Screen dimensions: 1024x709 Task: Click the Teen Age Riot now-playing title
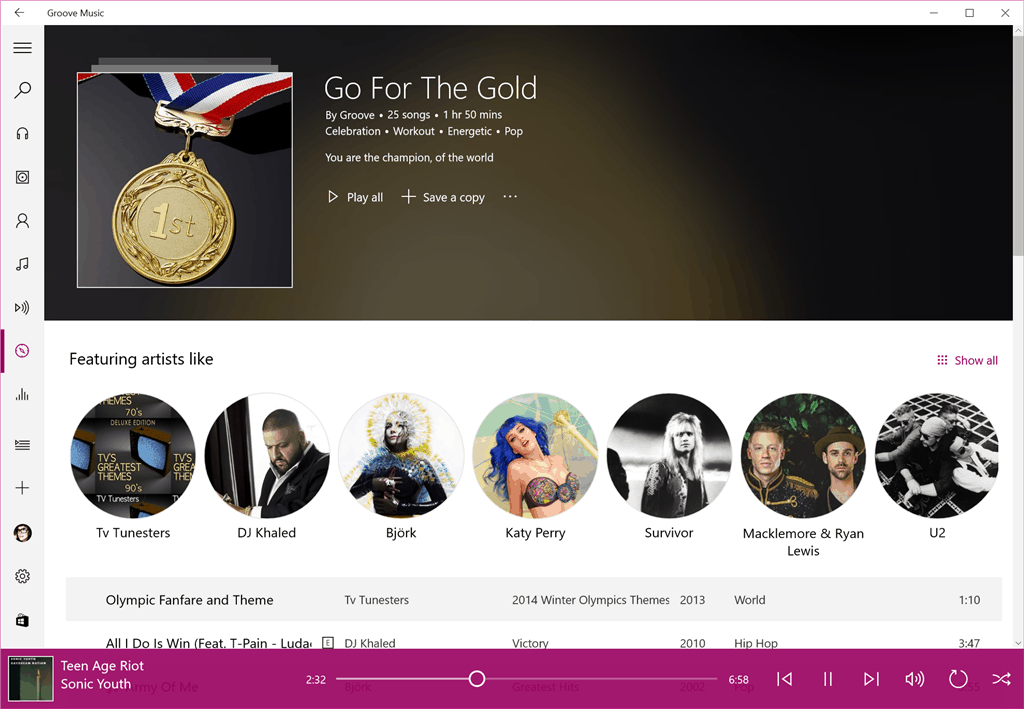102,666
